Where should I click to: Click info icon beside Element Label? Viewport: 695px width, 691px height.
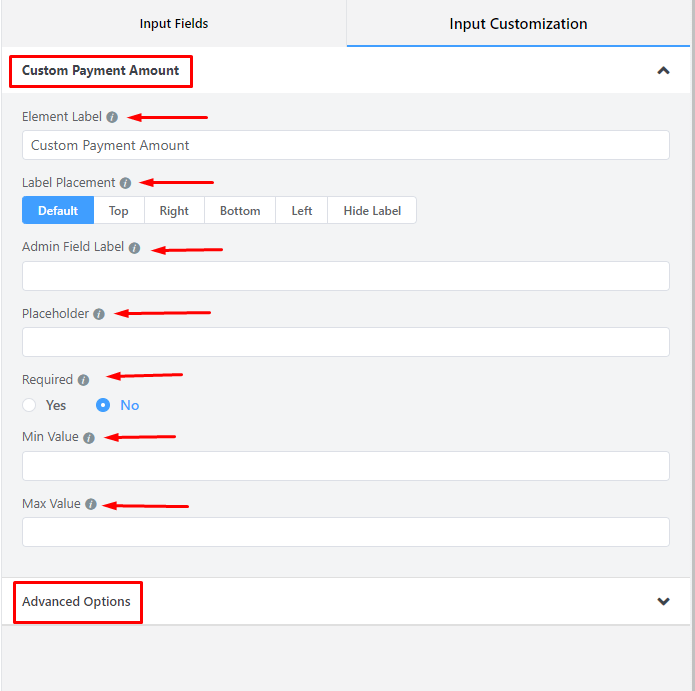click(x=112, y=117)
